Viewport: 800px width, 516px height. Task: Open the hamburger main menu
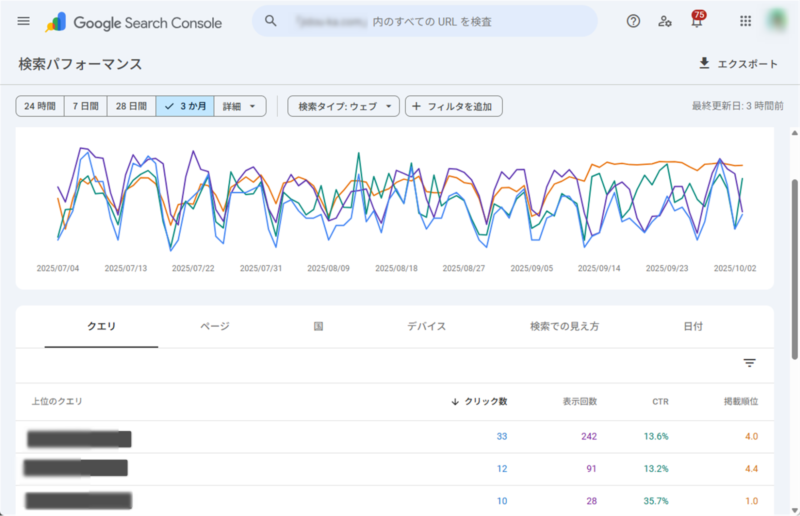(x=24, y=21)
